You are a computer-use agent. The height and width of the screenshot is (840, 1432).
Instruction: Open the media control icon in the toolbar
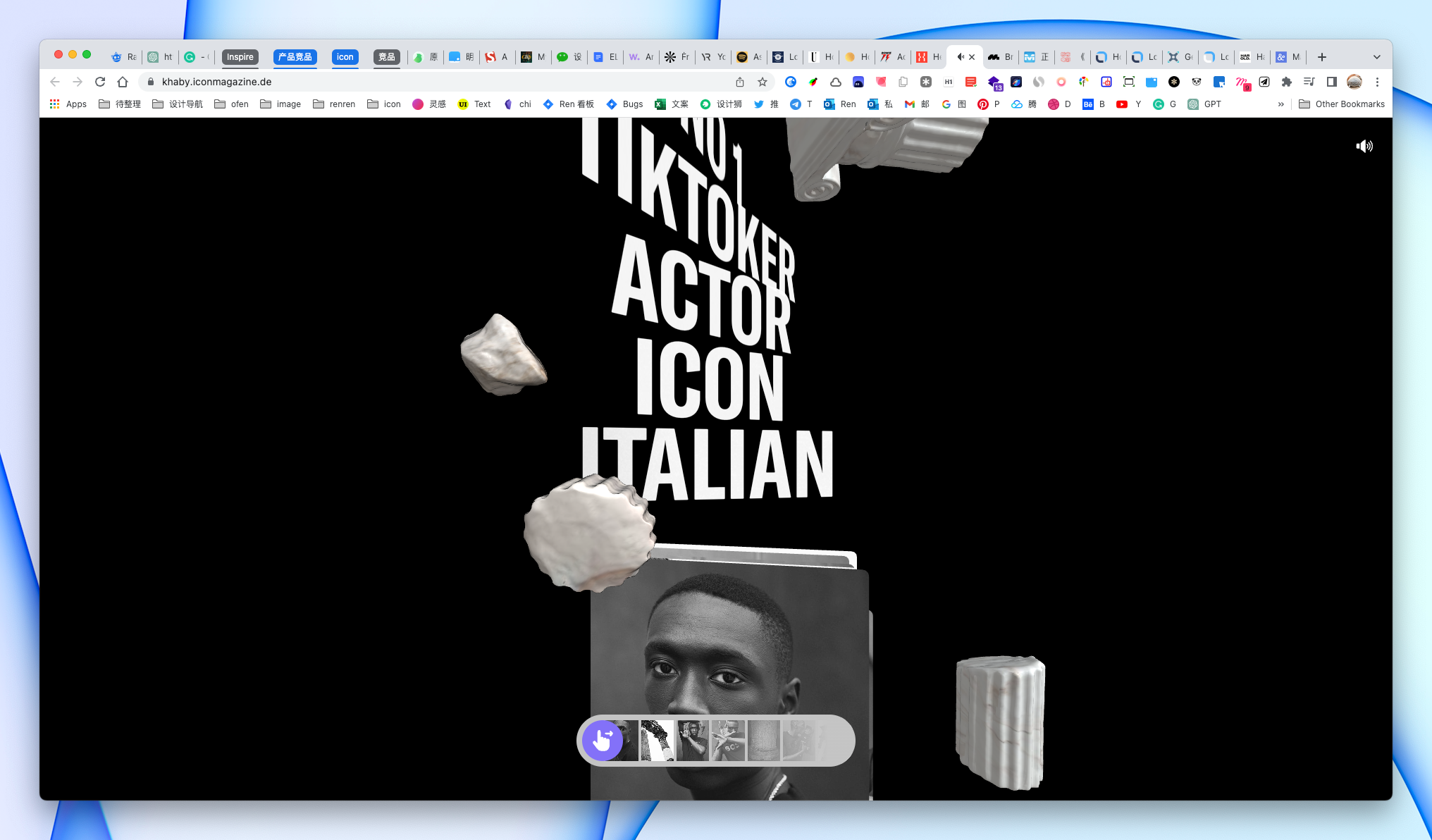[1309, 82]
